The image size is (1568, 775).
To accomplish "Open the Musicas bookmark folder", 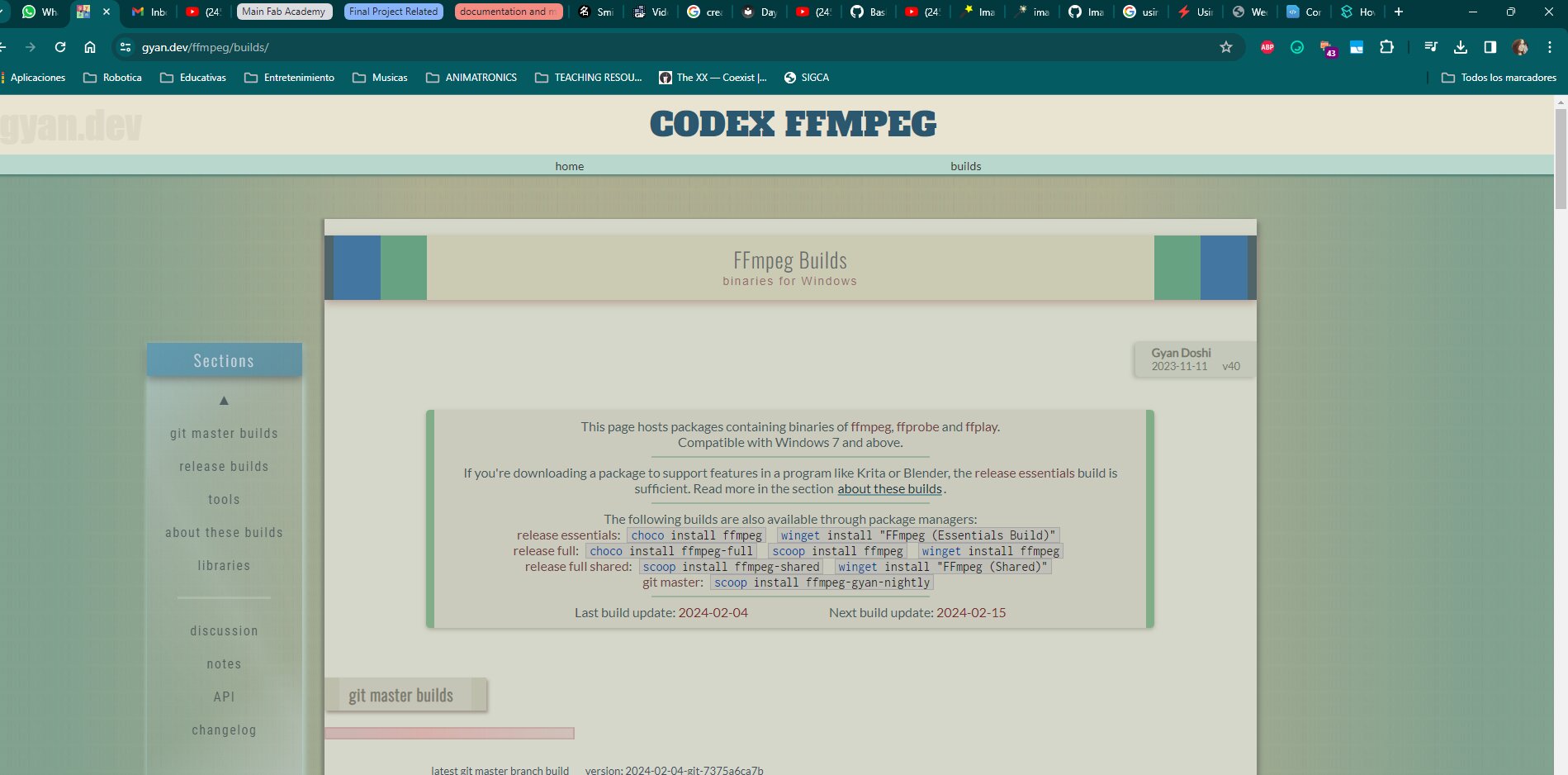I will point(380,78).
